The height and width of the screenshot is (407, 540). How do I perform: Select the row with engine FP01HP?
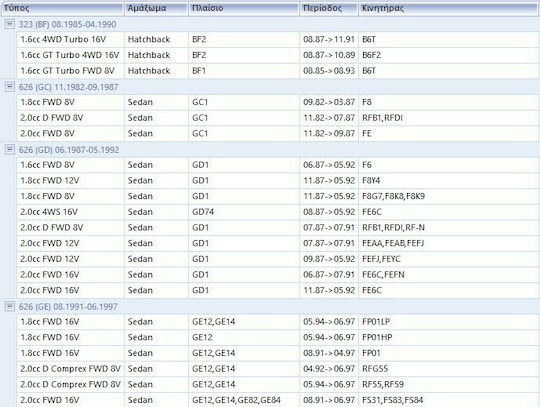click(278, 337)
